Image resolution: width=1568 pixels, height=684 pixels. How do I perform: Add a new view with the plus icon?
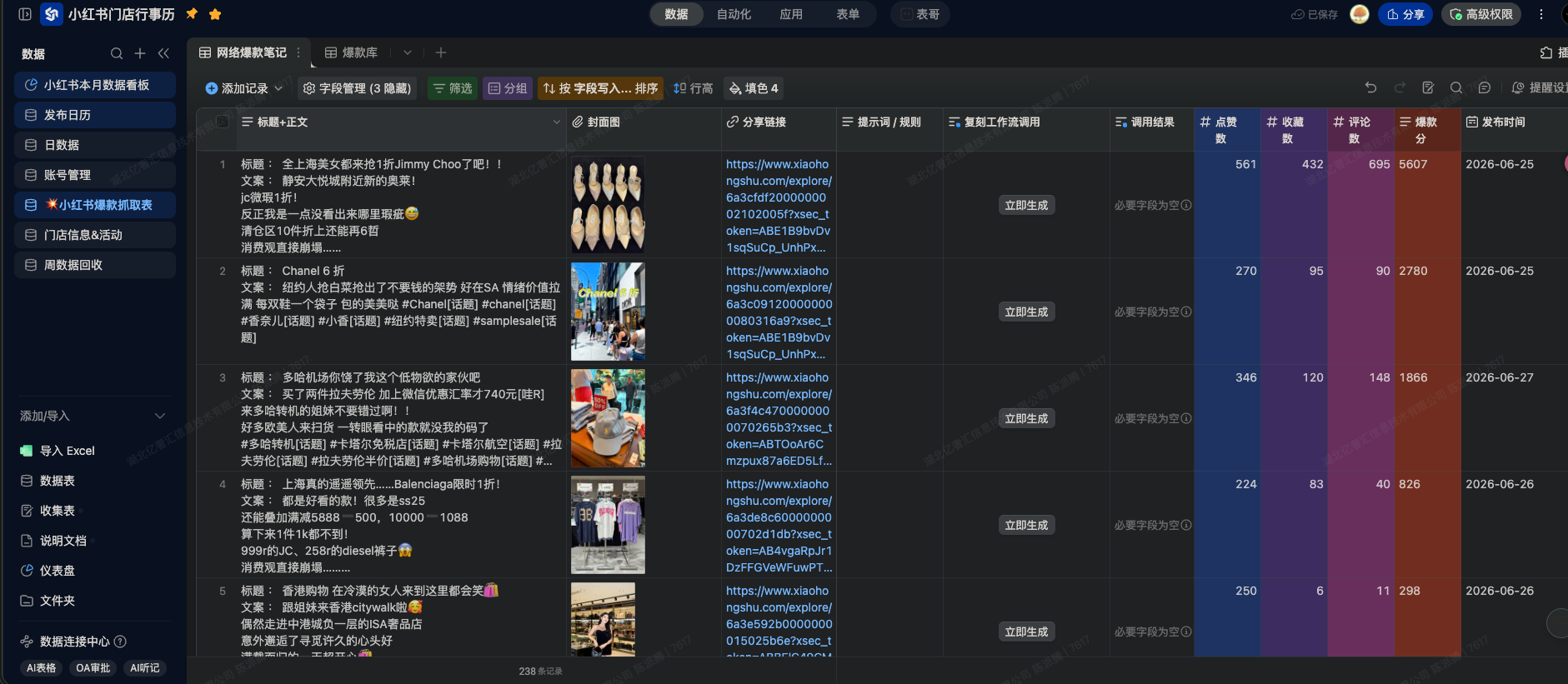(x=441, y=52)
